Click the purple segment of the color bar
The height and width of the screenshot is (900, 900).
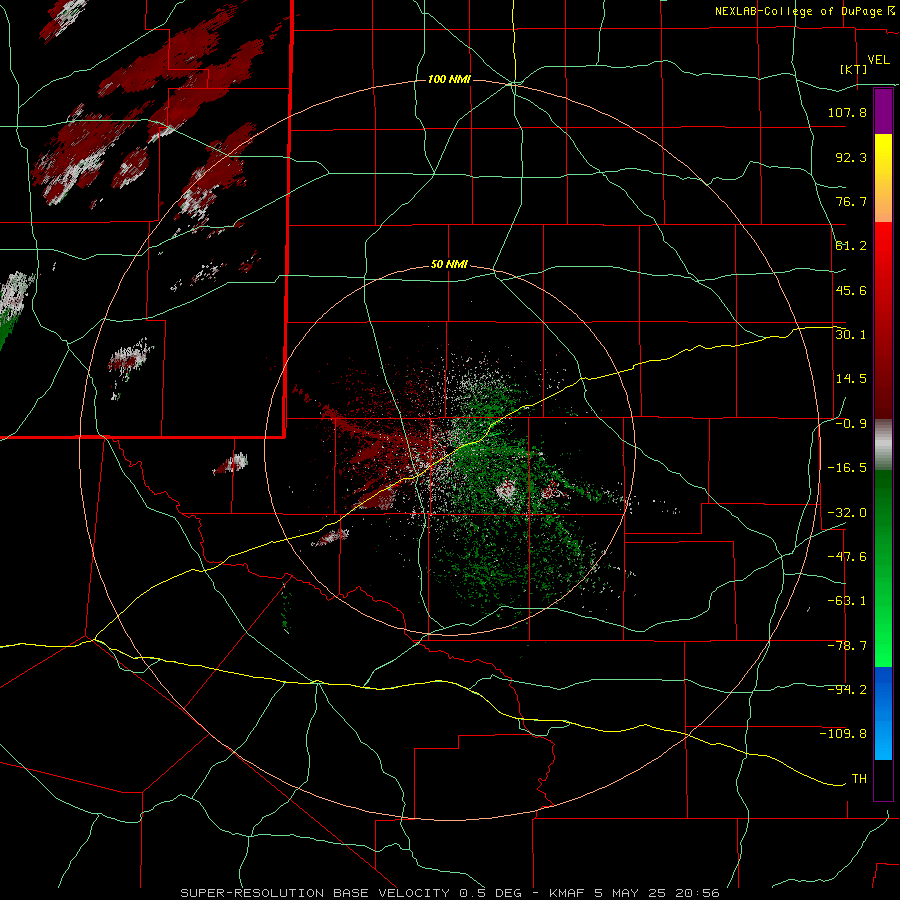tap(883, 111)
